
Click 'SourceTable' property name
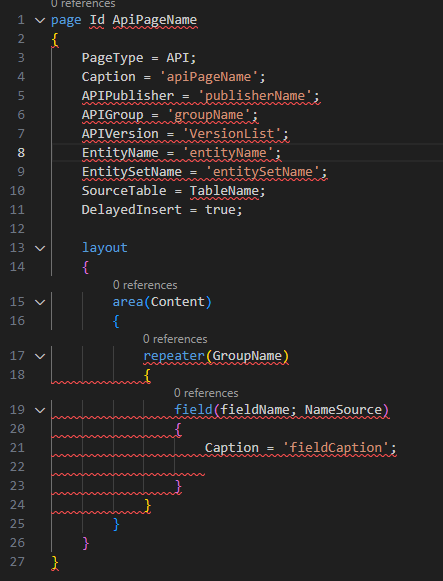click(124, 191)
